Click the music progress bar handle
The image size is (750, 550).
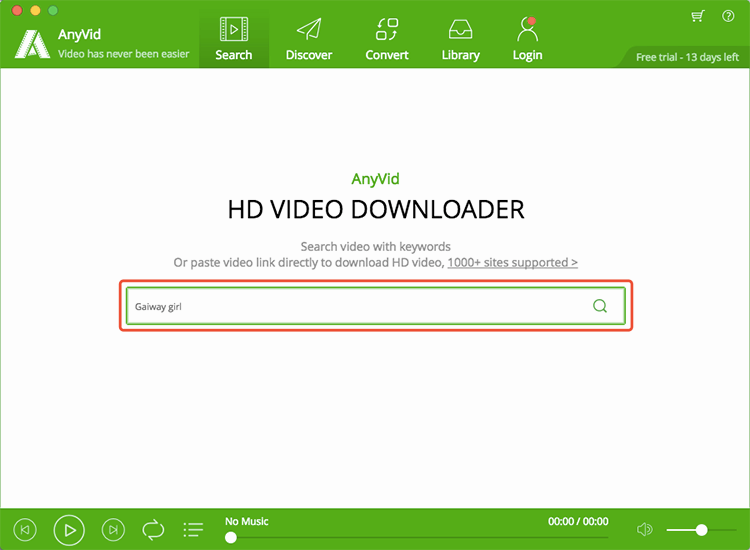pyautogui.click(x=231, y=538)
